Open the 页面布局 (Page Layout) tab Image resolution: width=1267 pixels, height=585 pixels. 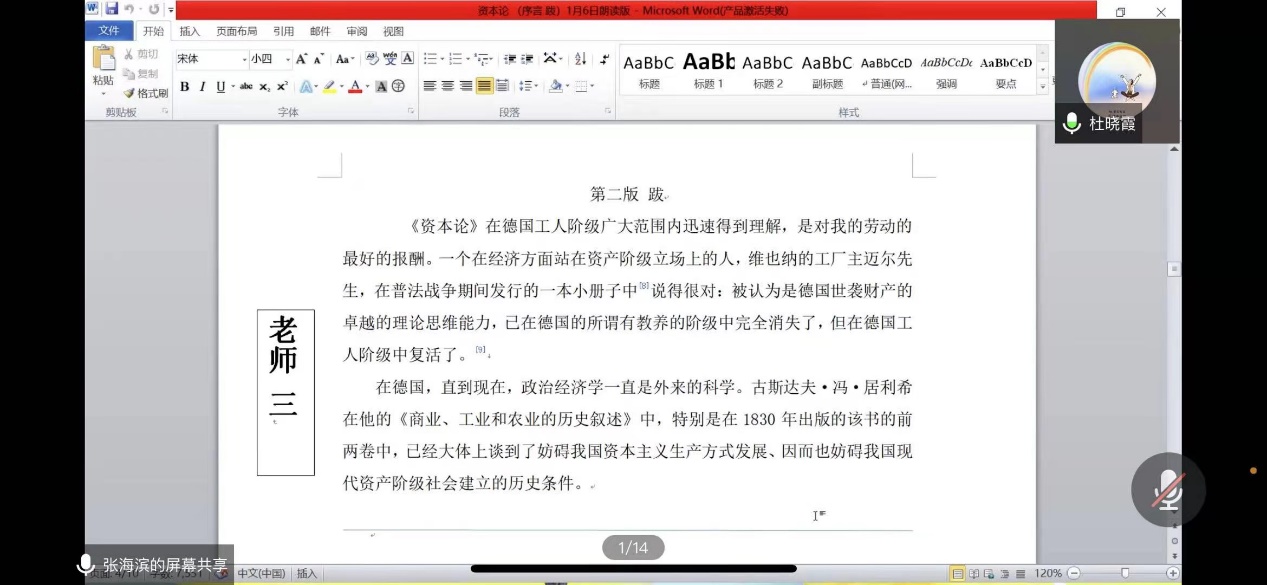[236, 31]
